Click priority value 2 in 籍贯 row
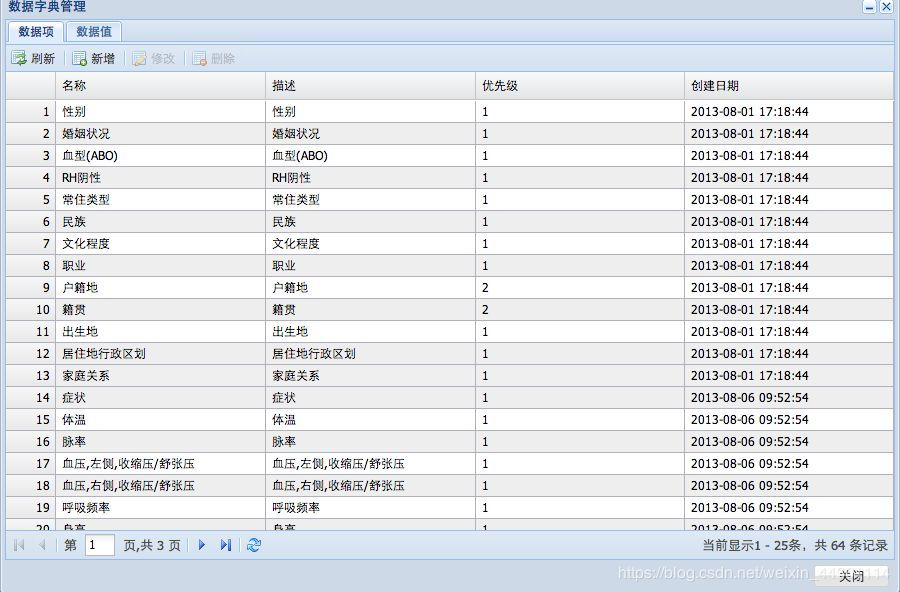Viewport: 900px width, 592px height. click(580, 309)
